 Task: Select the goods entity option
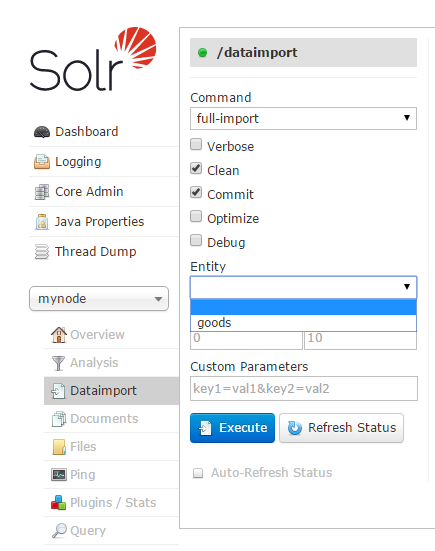[x=303, y=323]
